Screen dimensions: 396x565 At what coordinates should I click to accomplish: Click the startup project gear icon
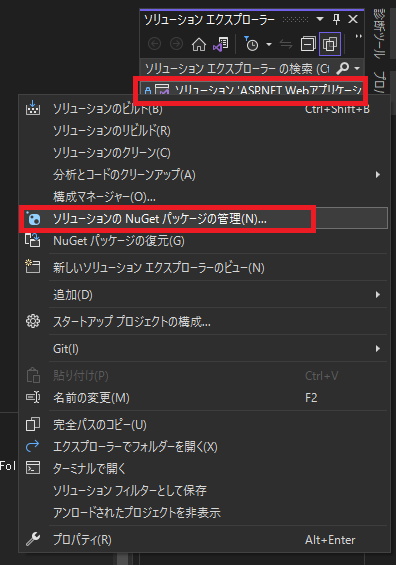pos(33,321)
